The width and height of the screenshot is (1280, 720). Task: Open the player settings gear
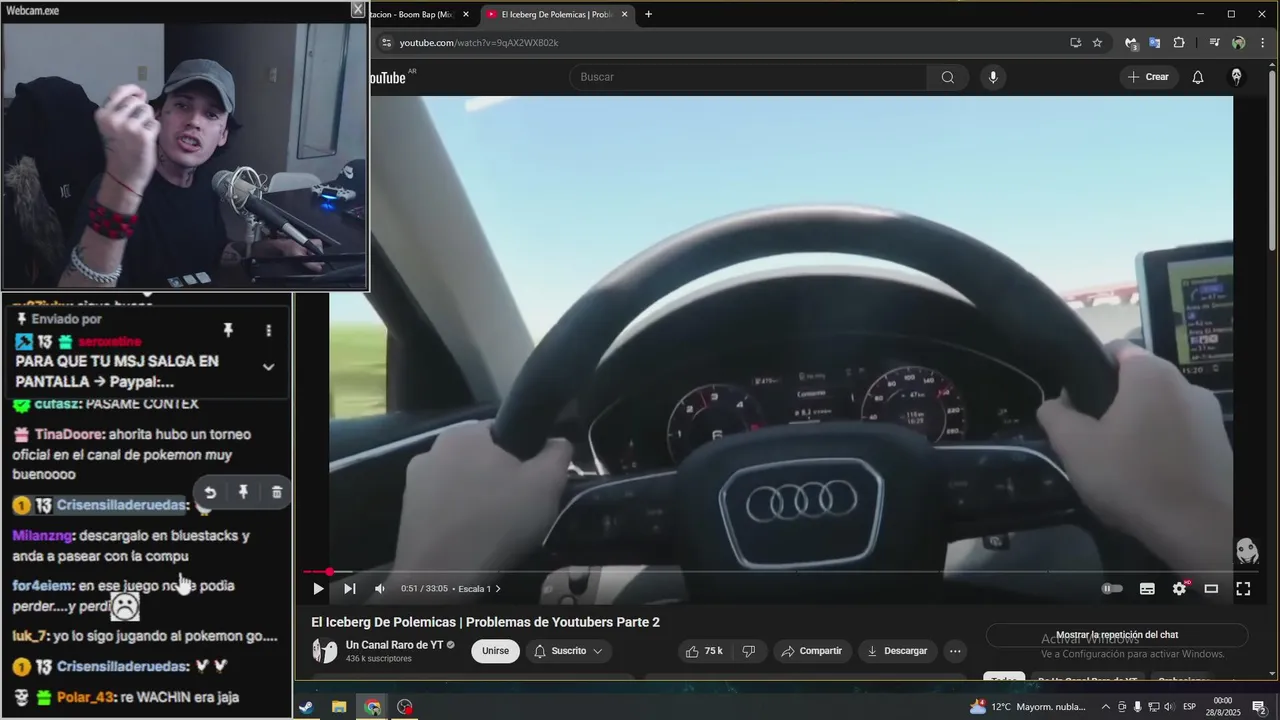(x=1179, y=589)
